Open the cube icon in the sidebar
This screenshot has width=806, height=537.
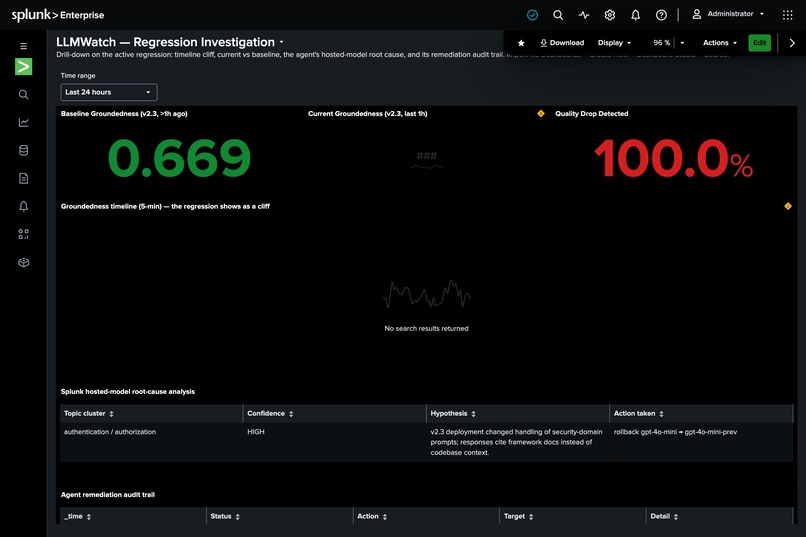coord(24,263)
